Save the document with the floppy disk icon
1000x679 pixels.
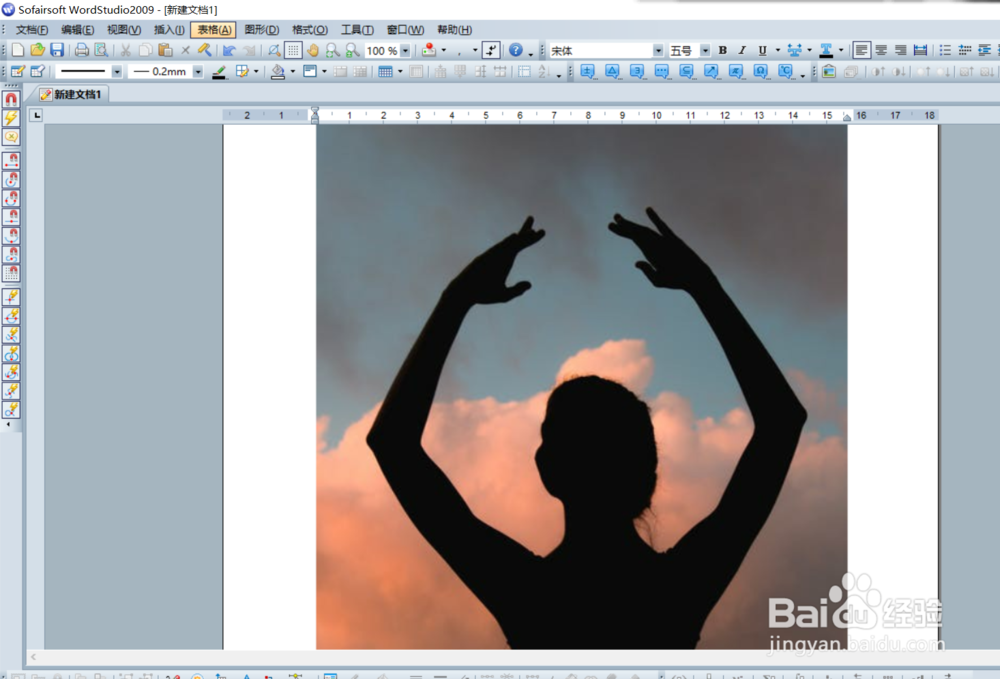pyautogui.click(x=57, y=50)
